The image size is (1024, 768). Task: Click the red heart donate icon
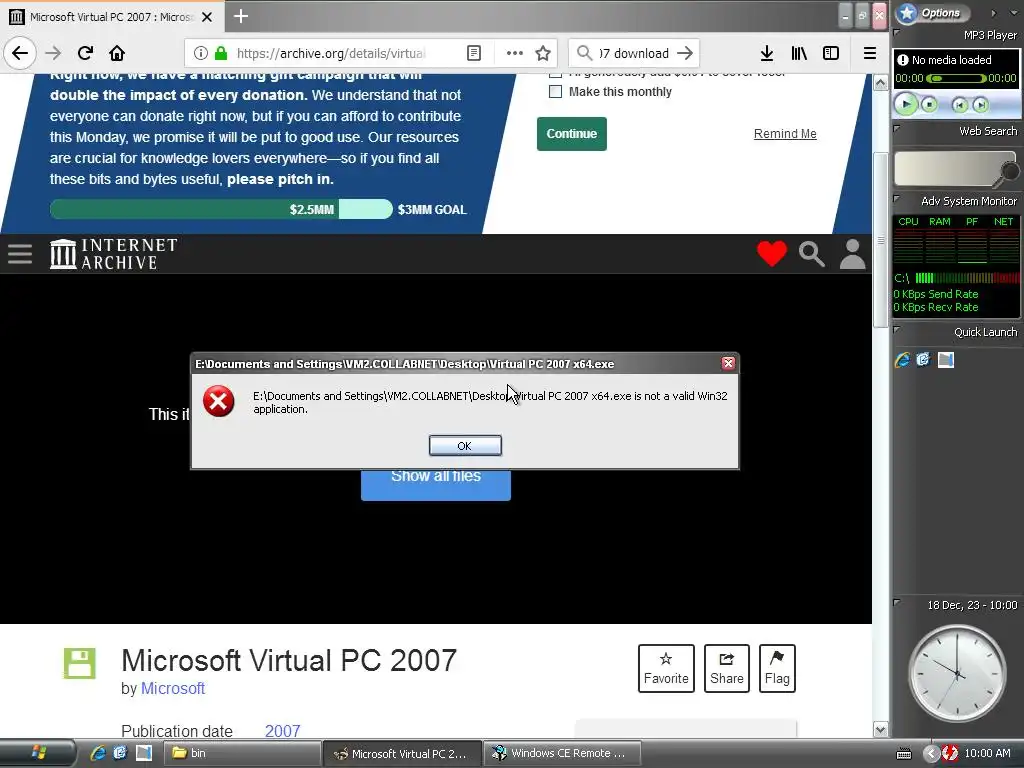tap(771, 253)
